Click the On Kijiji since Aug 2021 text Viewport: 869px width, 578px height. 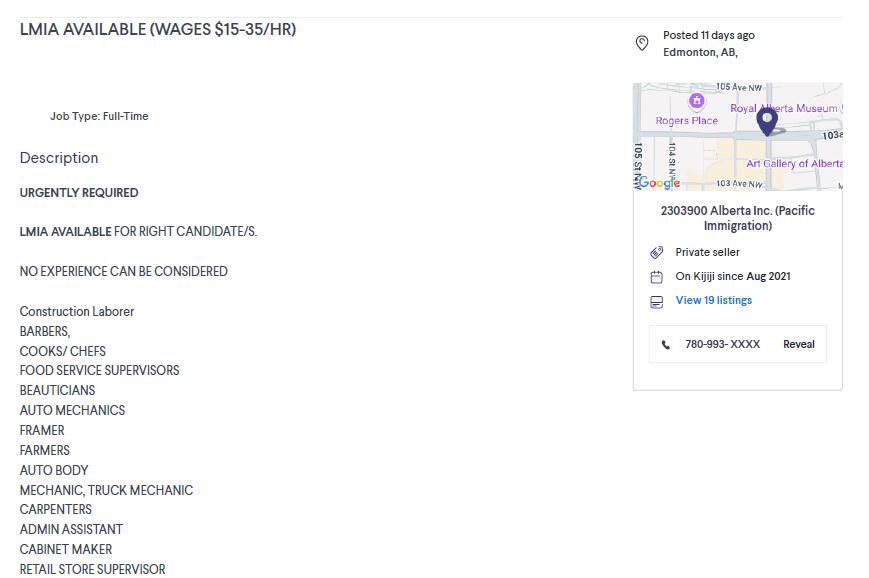coord(732,276)
